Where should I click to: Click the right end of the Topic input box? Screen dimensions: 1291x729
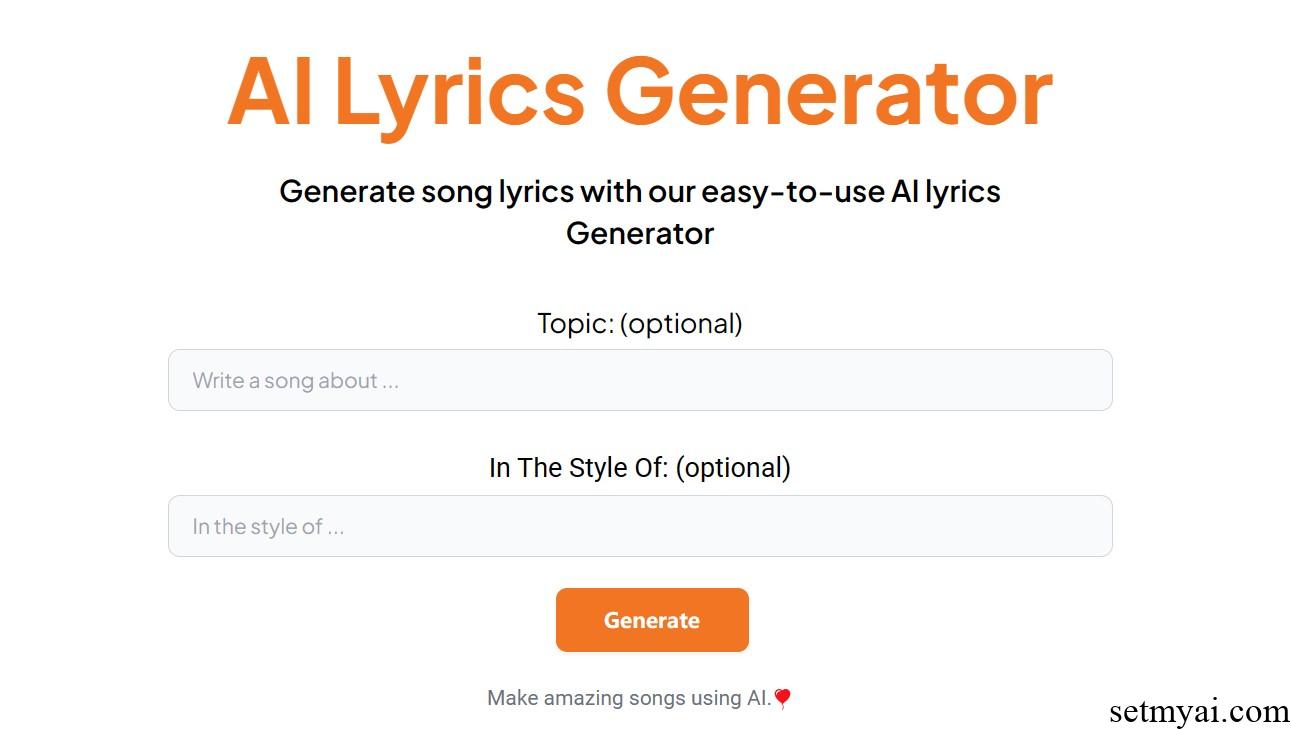pos(1090,380)
